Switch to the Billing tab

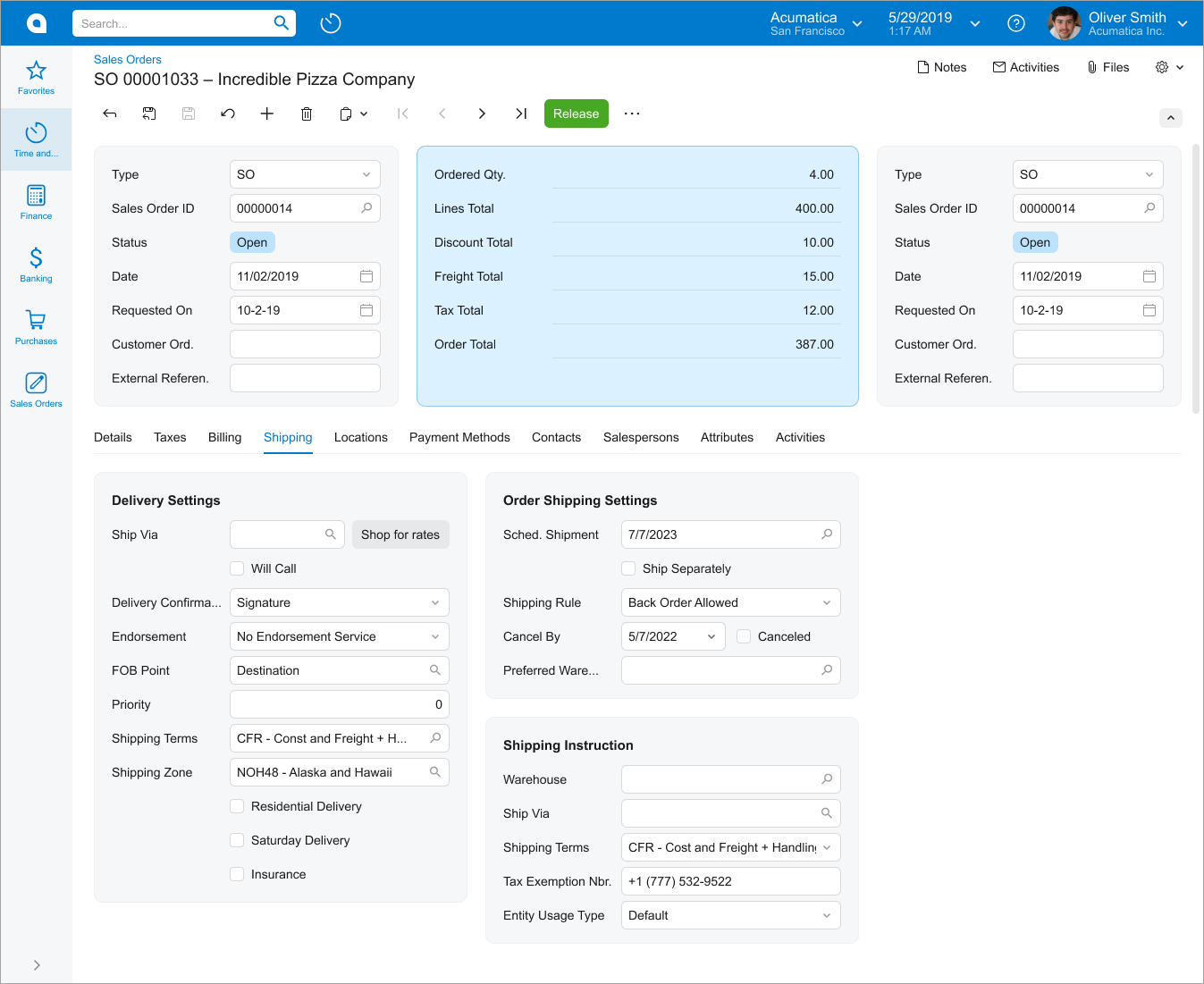tap(224, 437)
